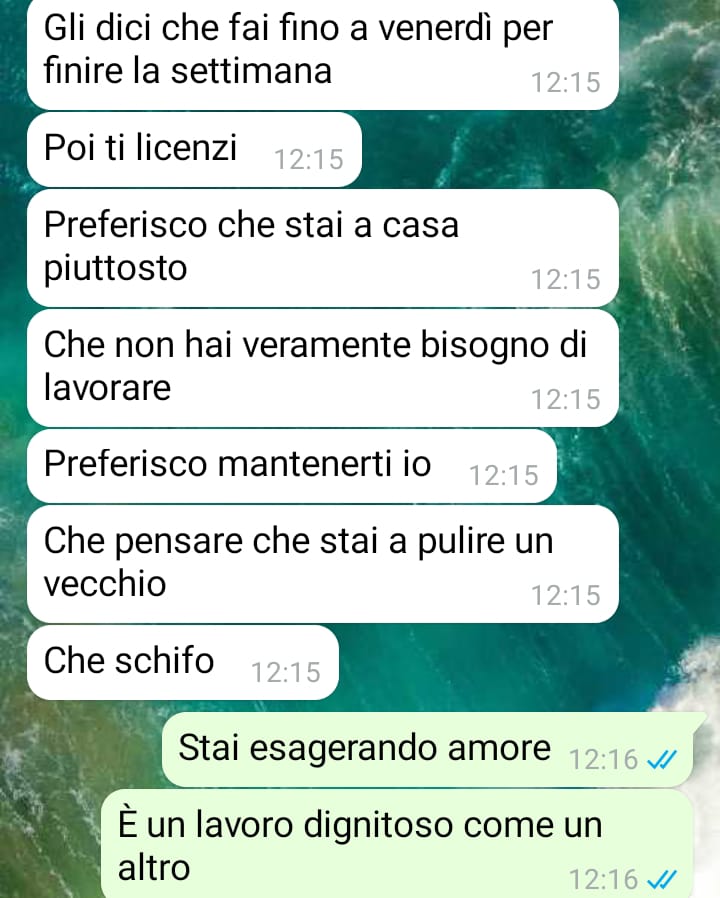The image size is (720, 898).
Task: Tap 'È un lavoro dignitoso come un altro'
Action: (397, 845)
